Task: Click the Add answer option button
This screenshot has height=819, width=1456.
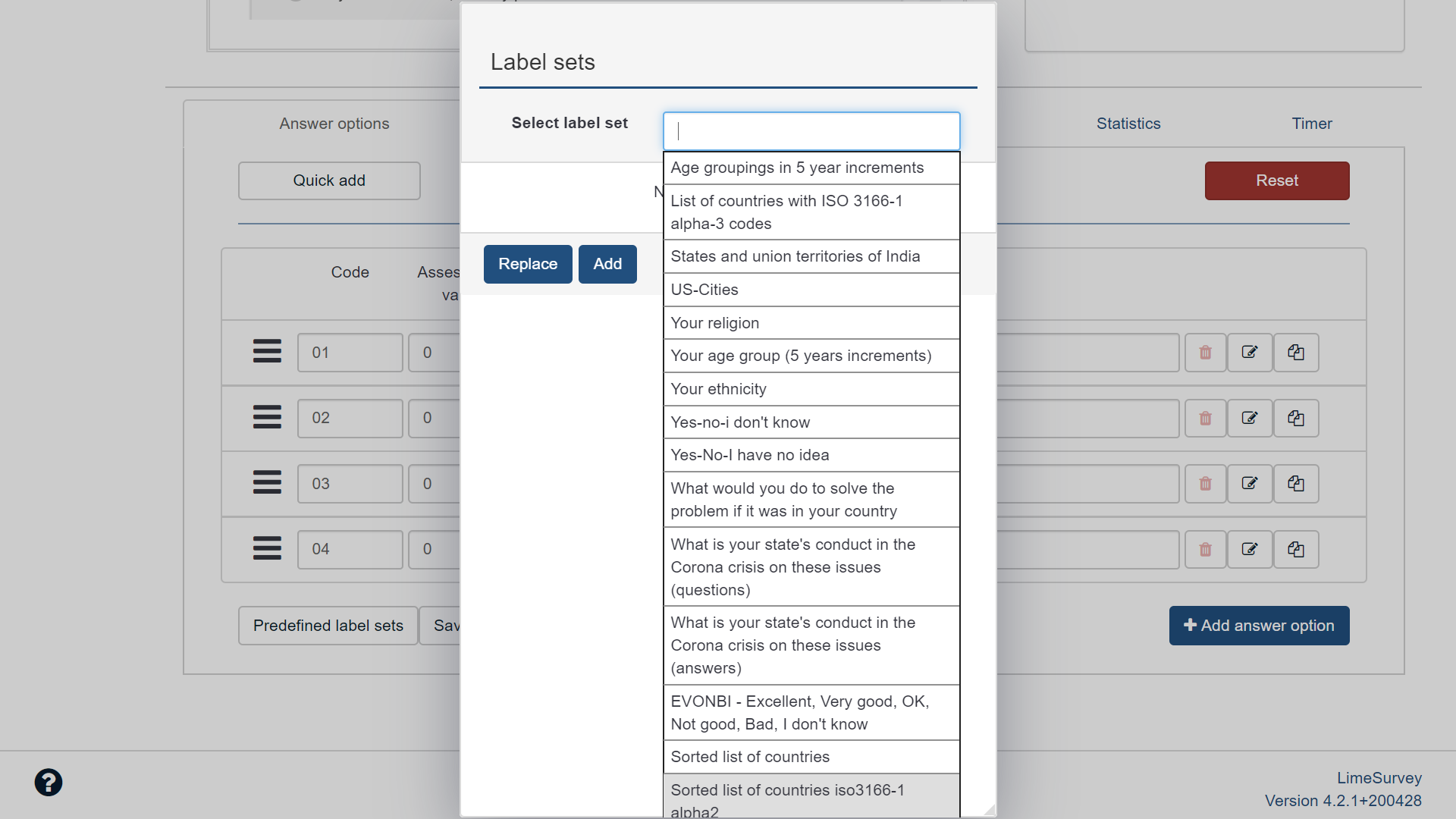Action: click(x=1259, y=626)
